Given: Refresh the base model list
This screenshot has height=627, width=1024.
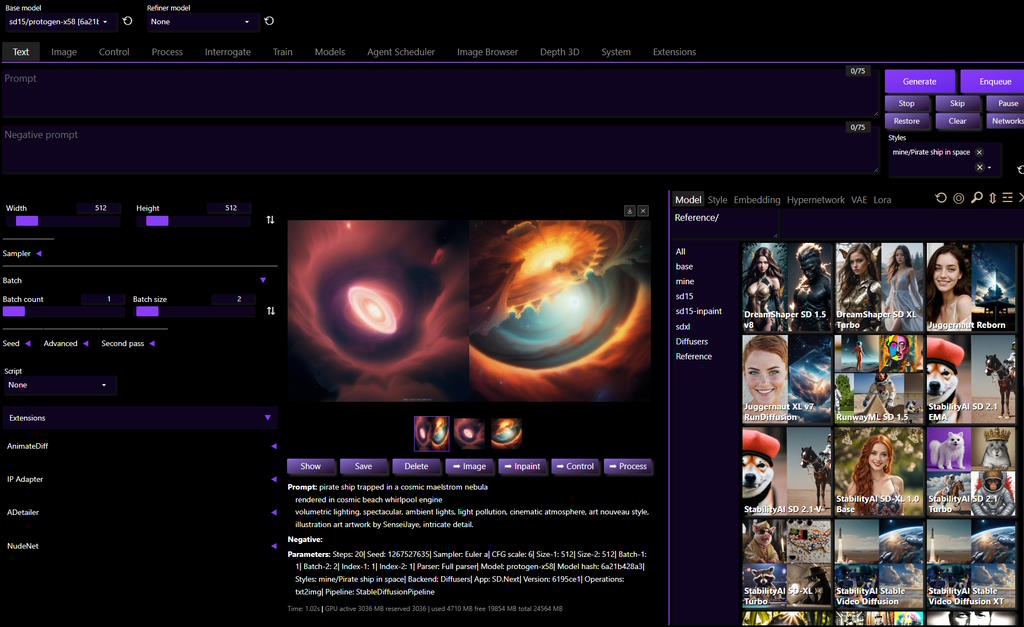Looking at the screenshot, I should point(128,21).
